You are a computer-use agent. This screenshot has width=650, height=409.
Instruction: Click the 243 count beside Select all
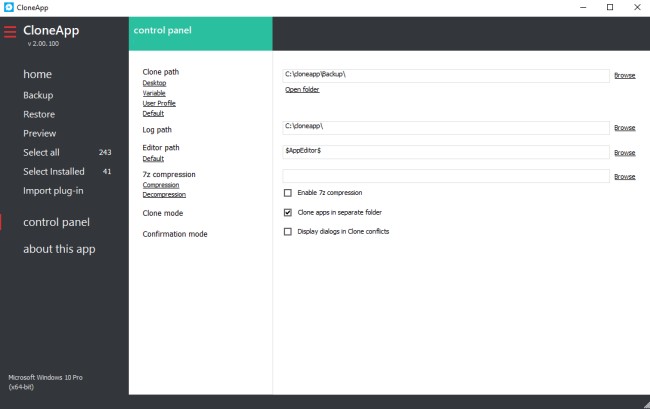(105, 152)
